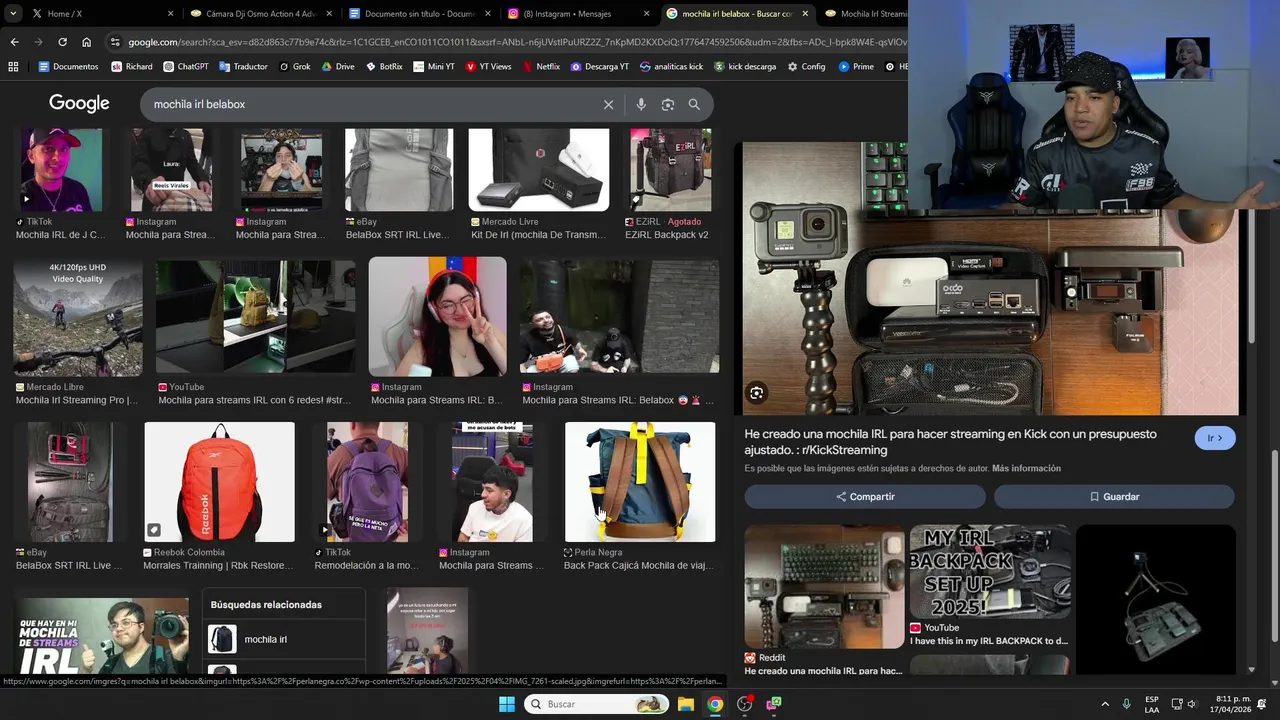Image resolution: width=1280 pixels, height=720 pixels.
Task: Open the browser home page icon
Action: point(86,42)
